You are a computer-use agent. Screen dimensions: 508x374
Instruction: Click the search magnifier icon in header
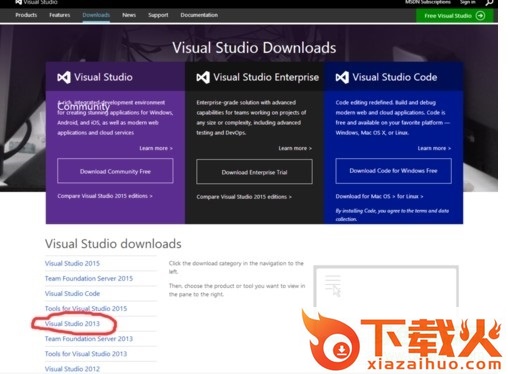489,3
